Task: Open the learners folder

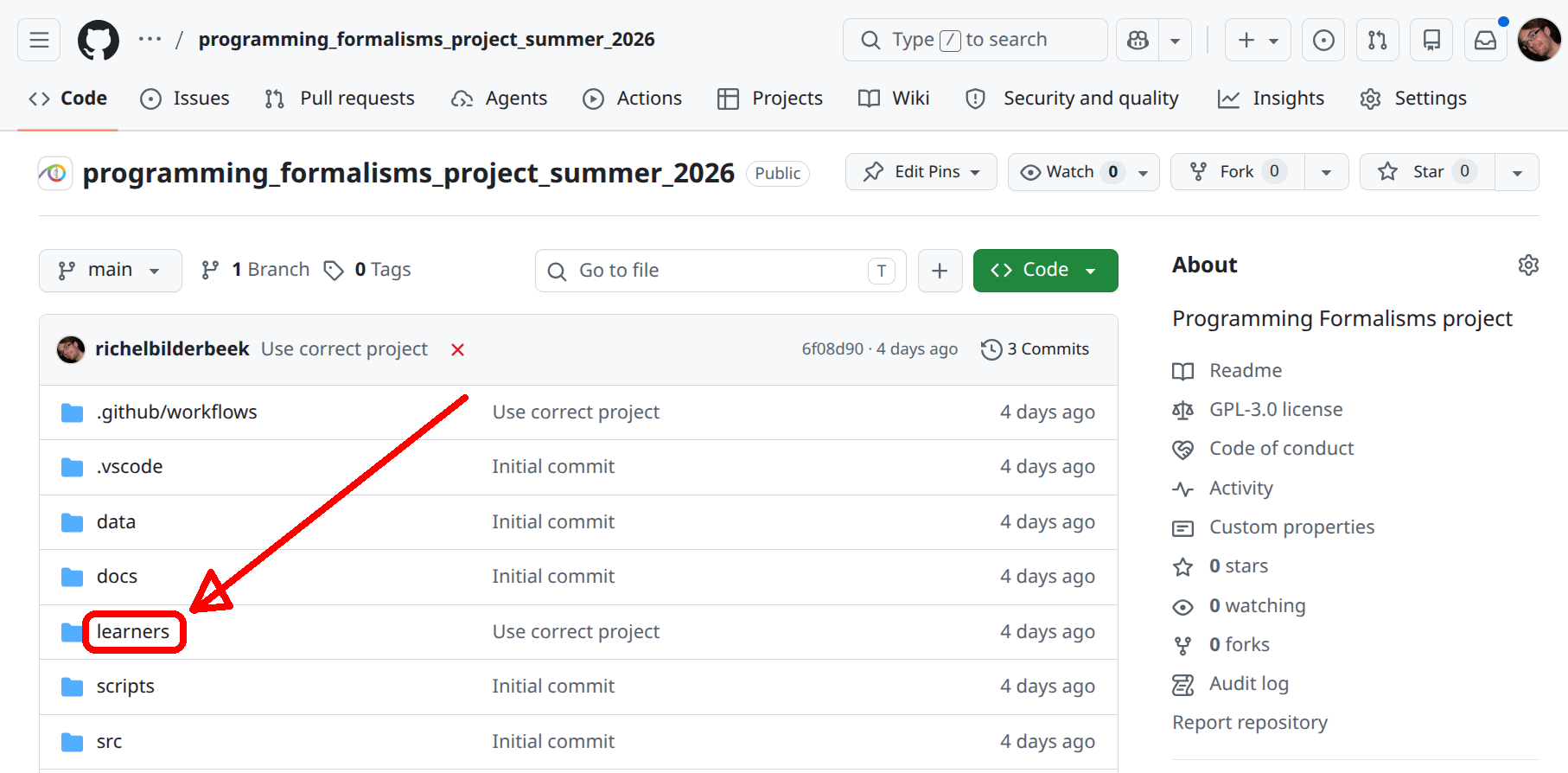Action: coord(133,632)
